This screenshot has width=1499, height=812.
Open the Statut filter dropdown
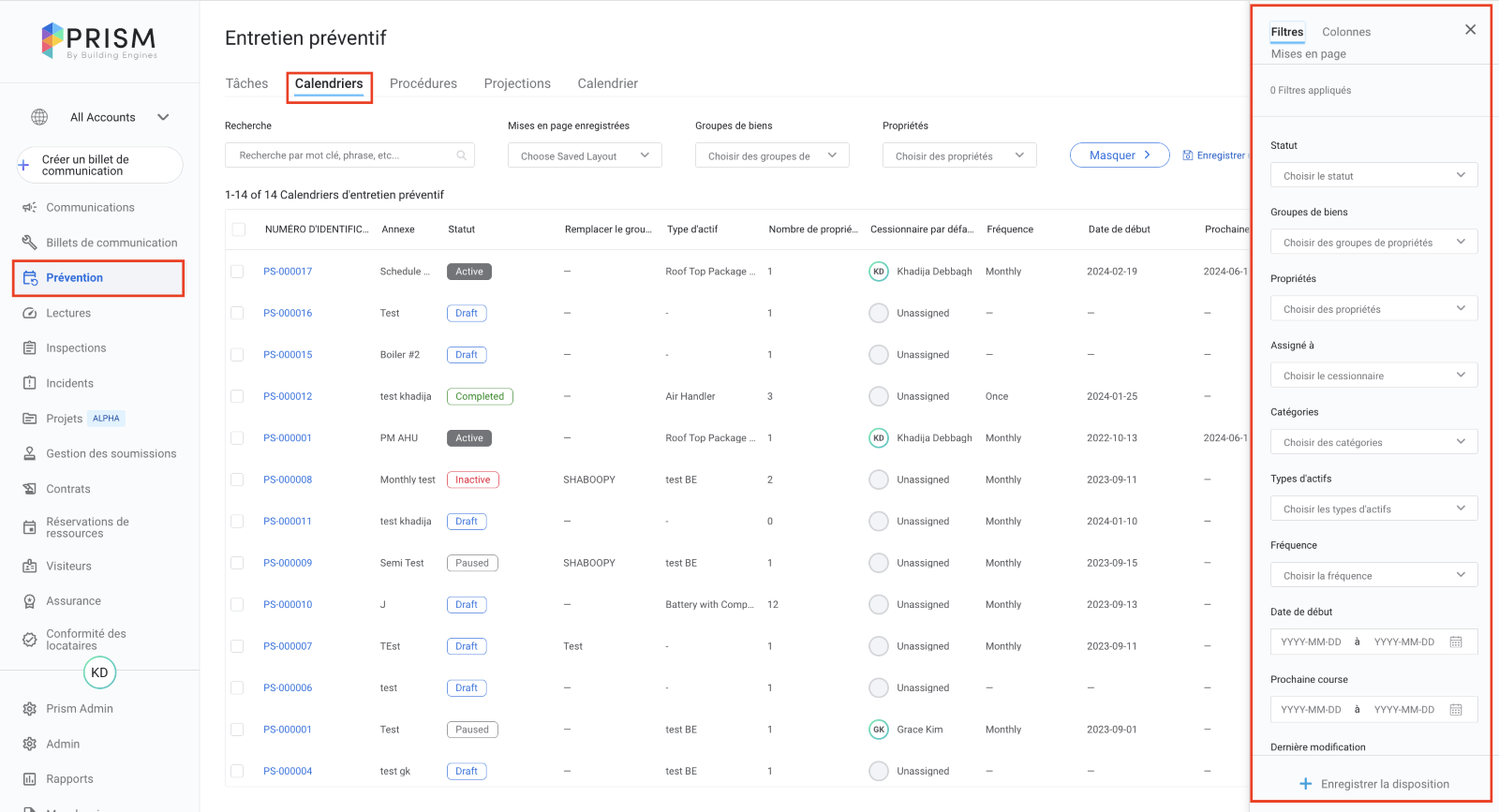click(x=1373, y=176)
